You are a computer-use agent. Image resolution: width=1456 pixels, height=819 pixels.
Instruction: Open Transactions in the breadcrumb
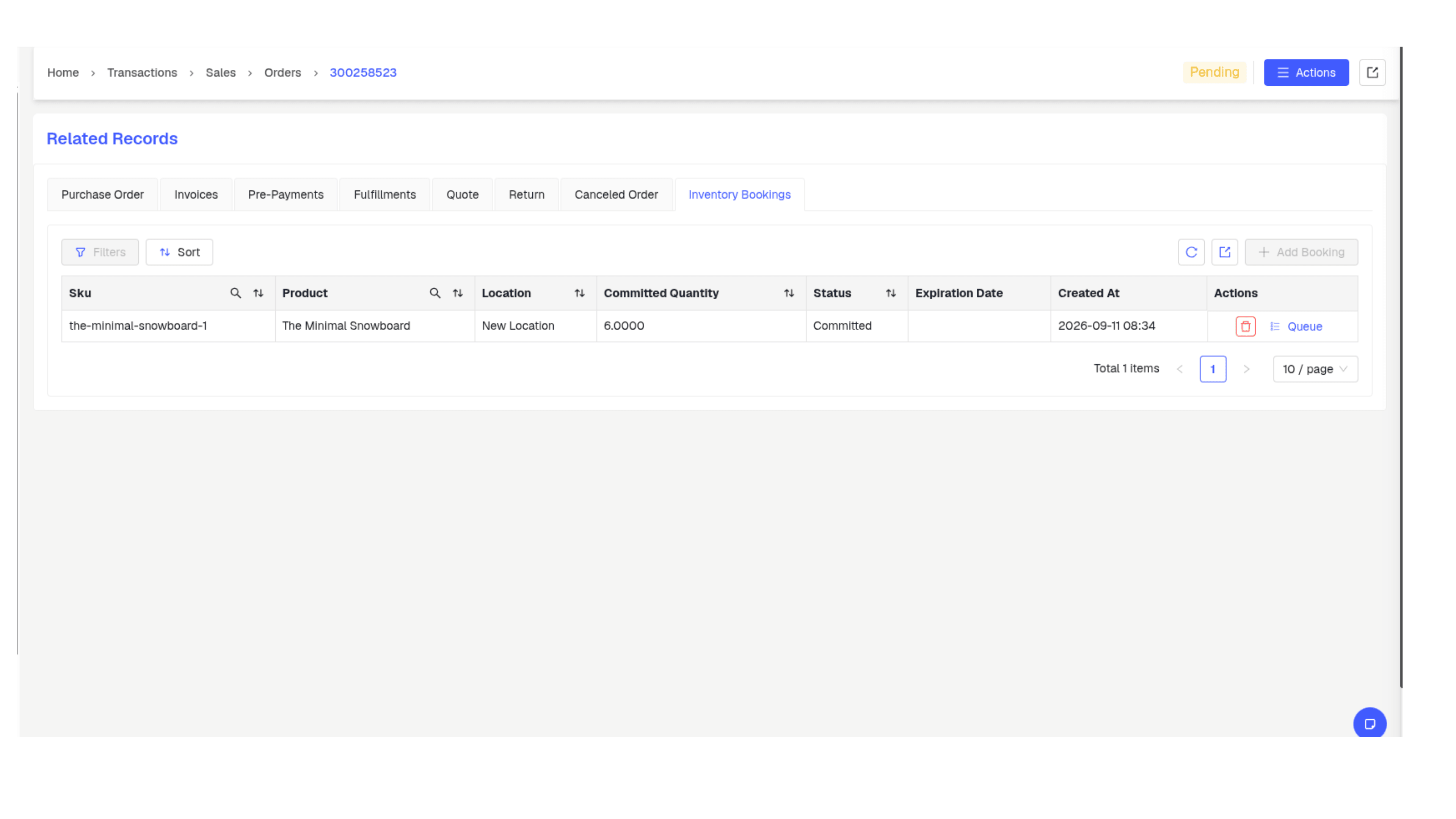pyautogui.click(x=142, y=72)
